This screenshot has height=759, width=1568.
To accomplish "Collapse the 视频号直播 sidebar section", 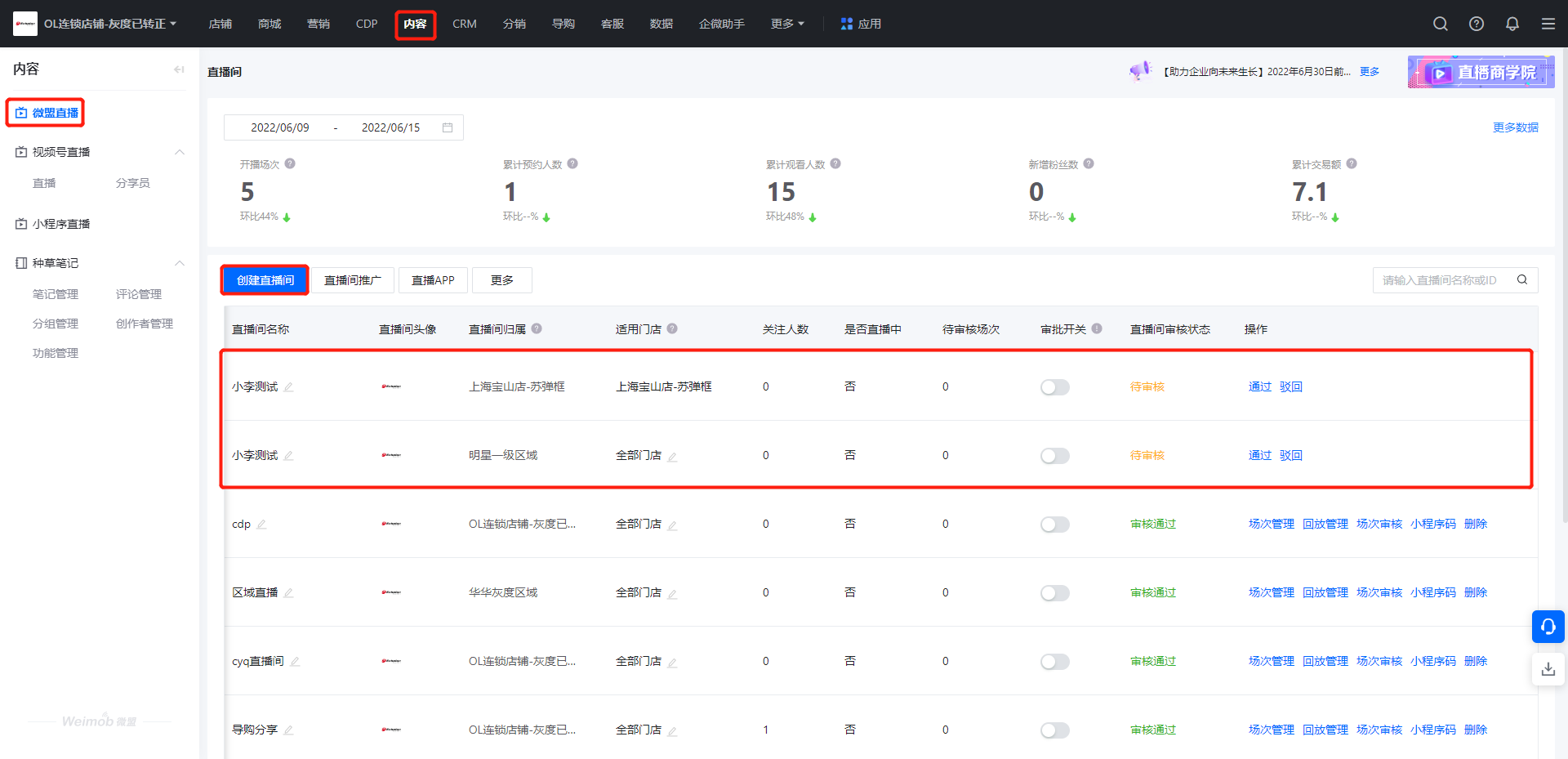I will pyautogui.click(x=180, y=152).
